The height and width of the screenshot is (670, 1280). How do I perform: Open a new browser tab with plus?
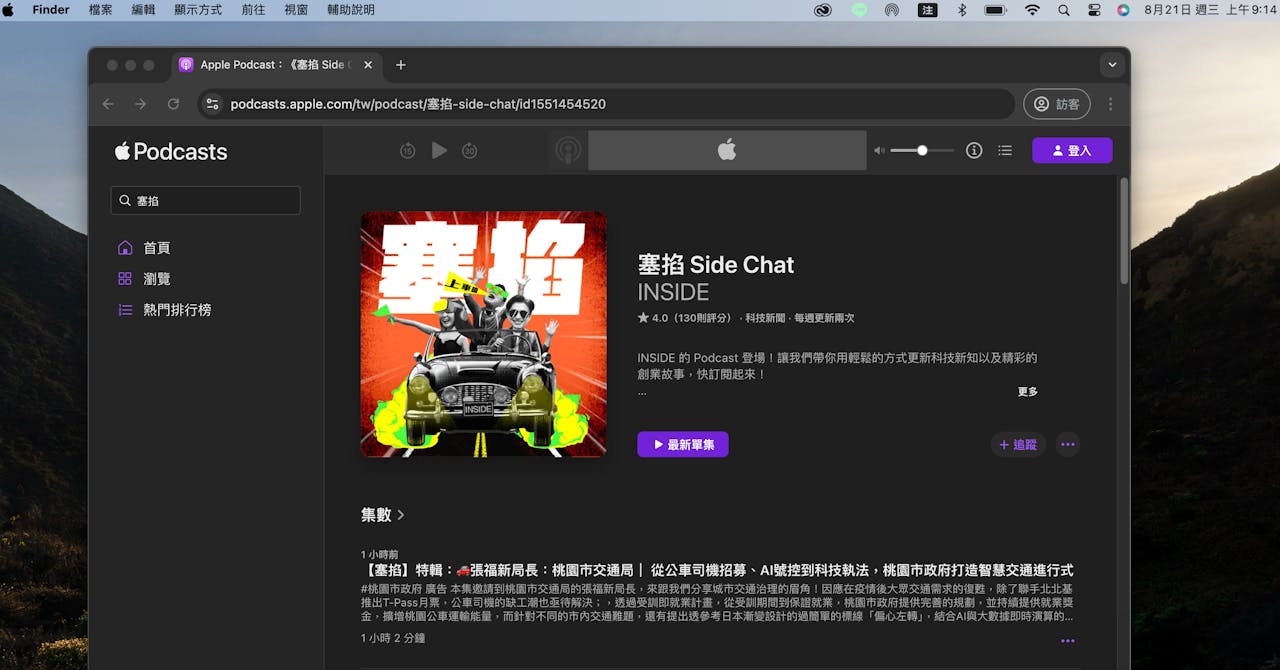tap(400, 65)
